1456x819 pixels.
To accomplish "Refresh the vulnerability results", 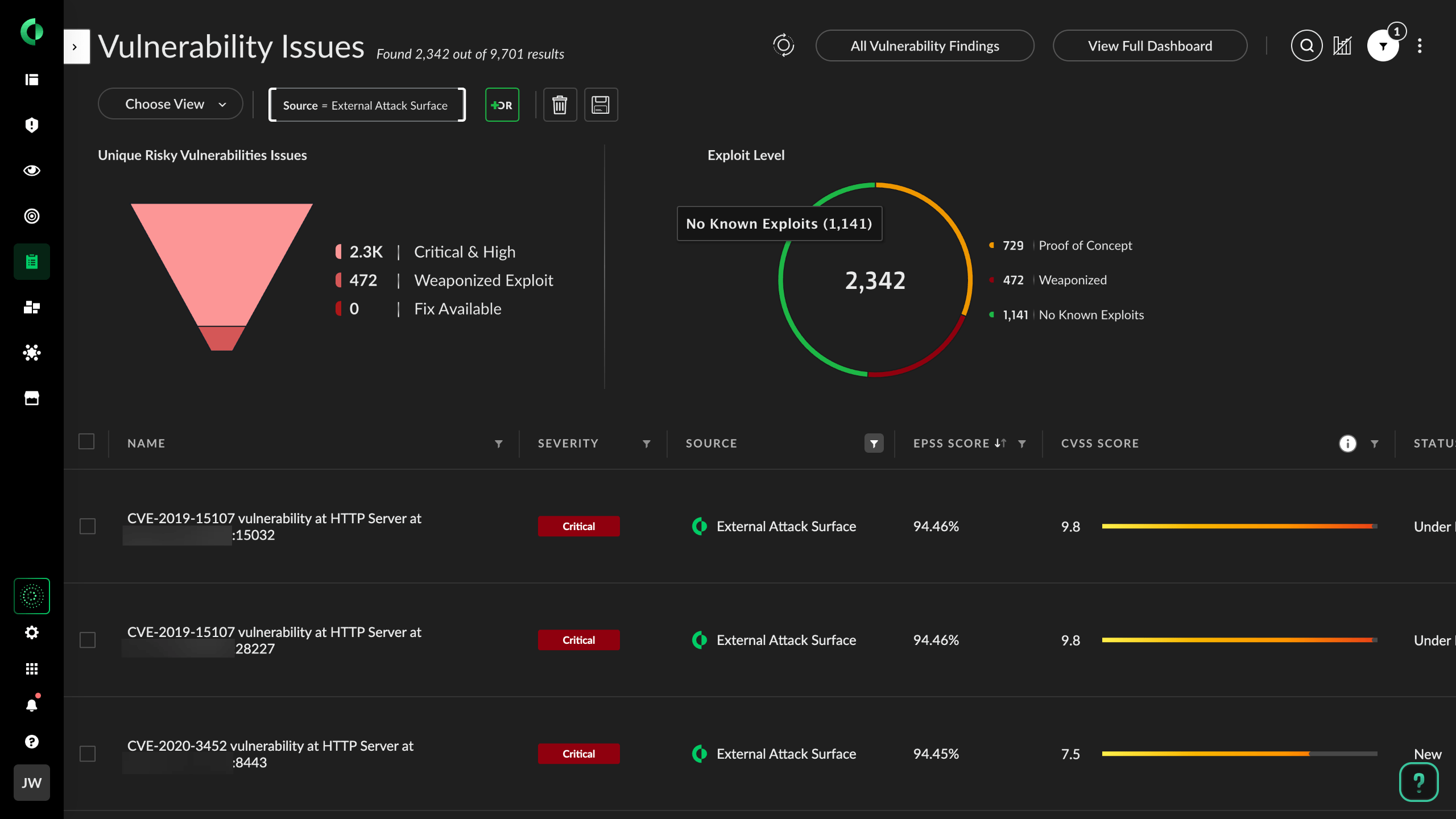I will (x=783, y=45).
